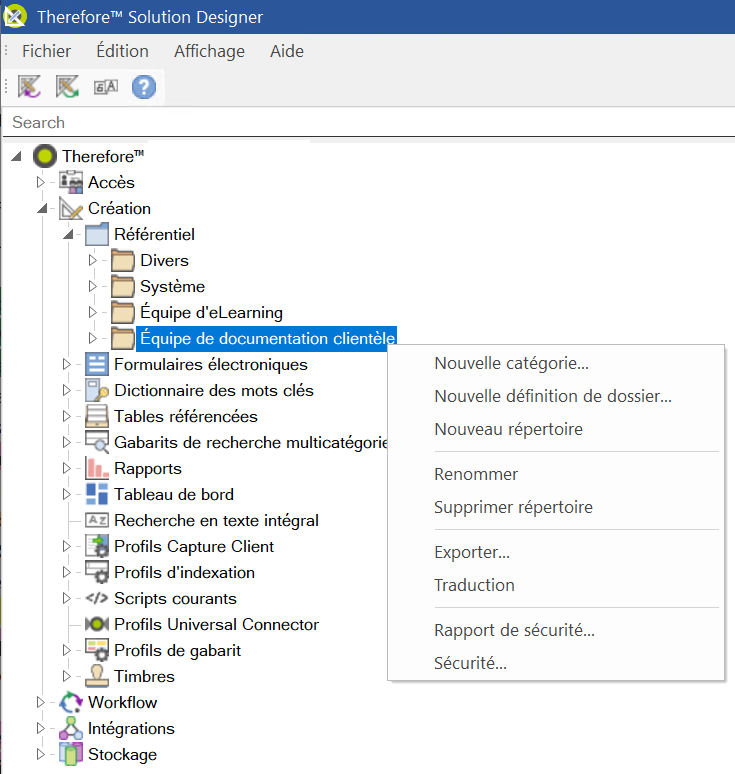The width and height of the screenshot is (735, 774).
Task: Select the Tables référencées label
Action: (x=186, y=417)
